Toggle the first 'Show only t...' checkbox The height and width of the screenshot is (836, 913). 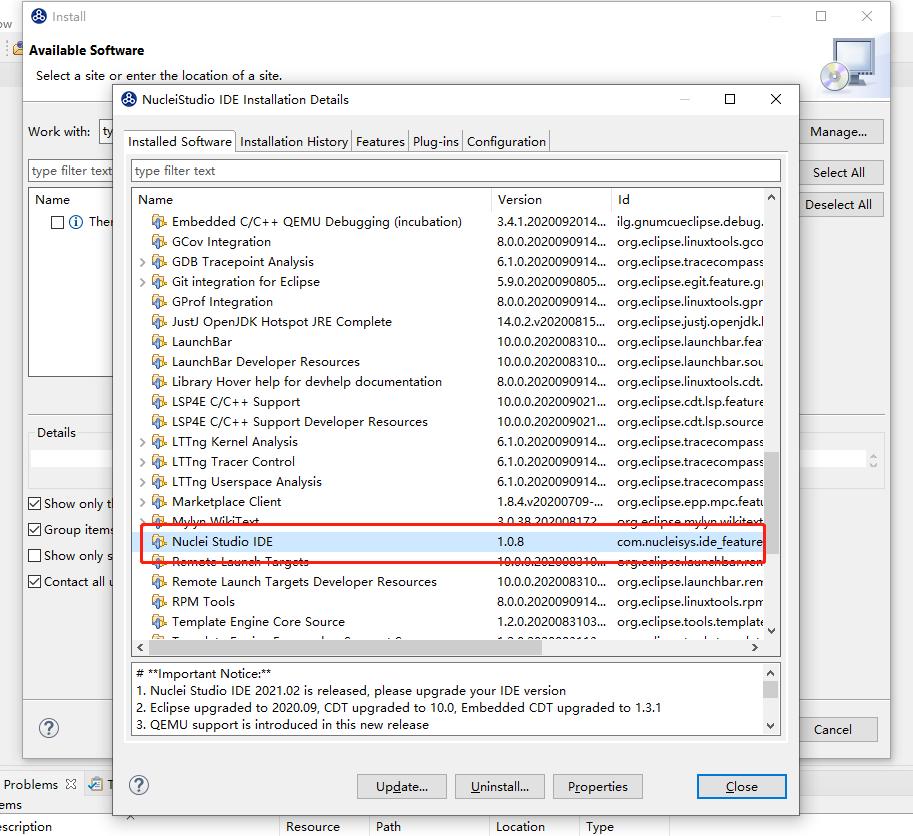point(34,504)
